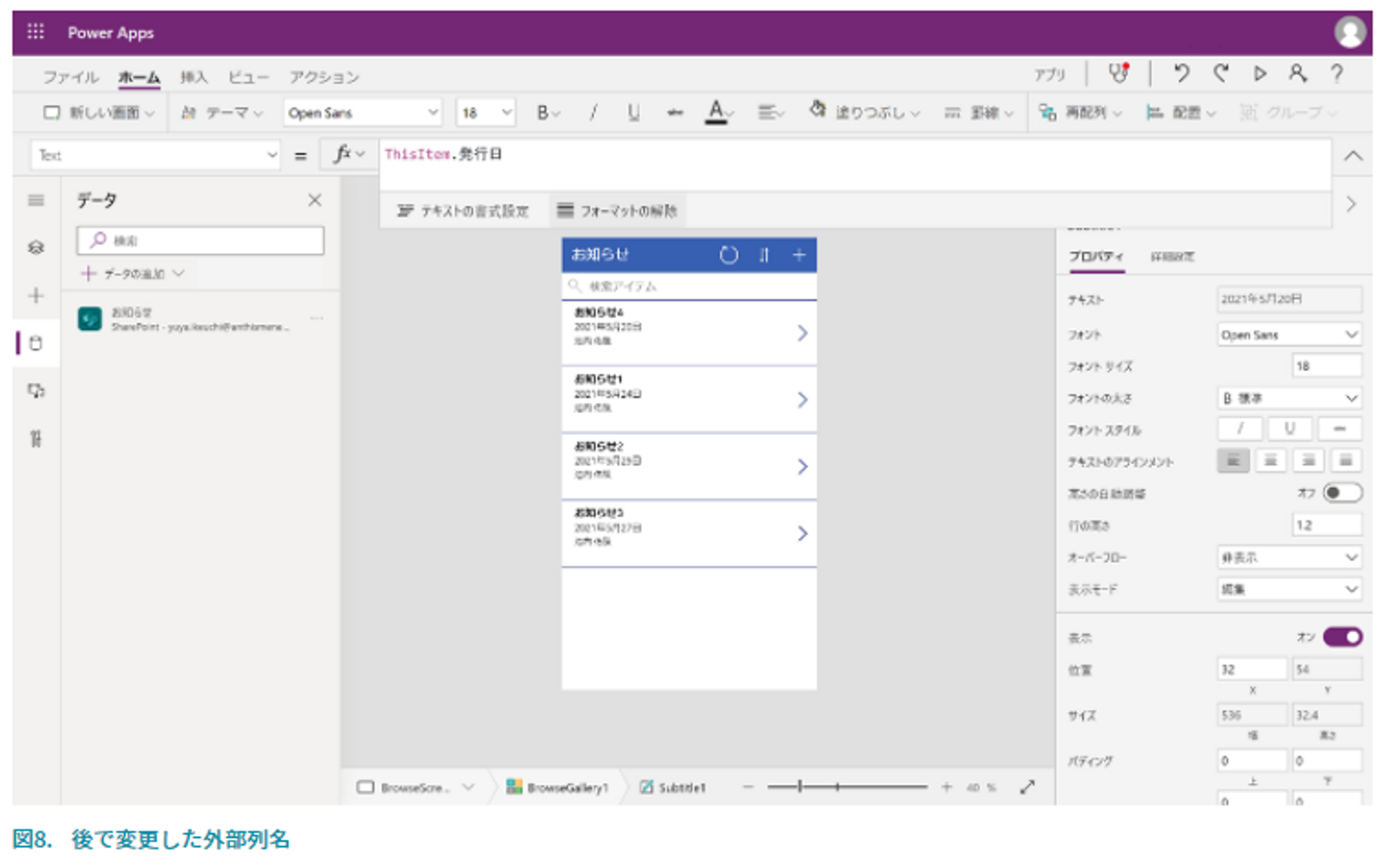This screenshot has width=1386, height=868.
Task: Toggle the auto height switch on
Action: pyautogui.click(x=1342, y=493)
